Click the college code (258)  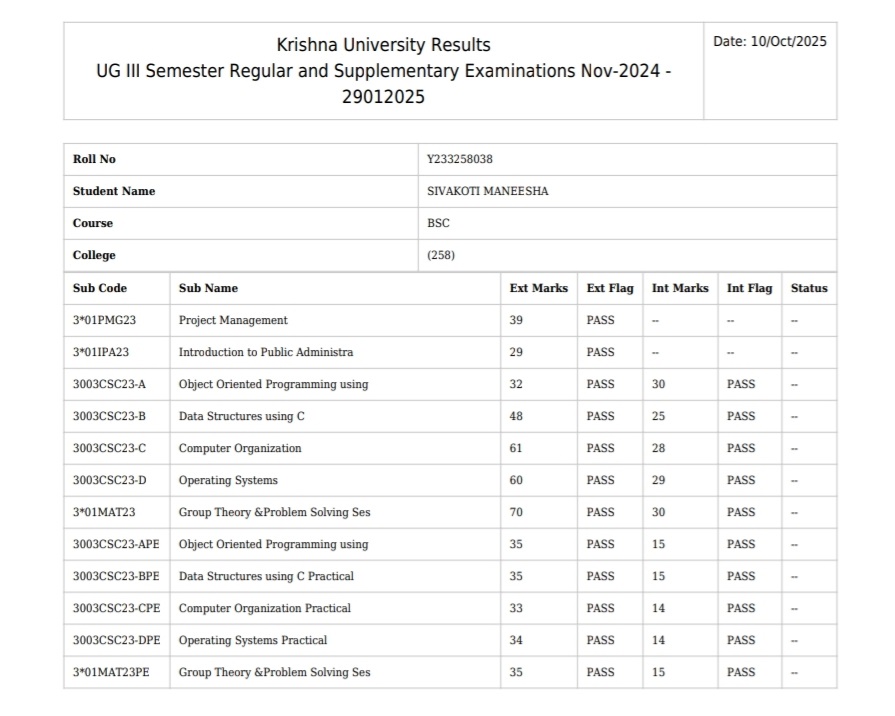[440, 256]
